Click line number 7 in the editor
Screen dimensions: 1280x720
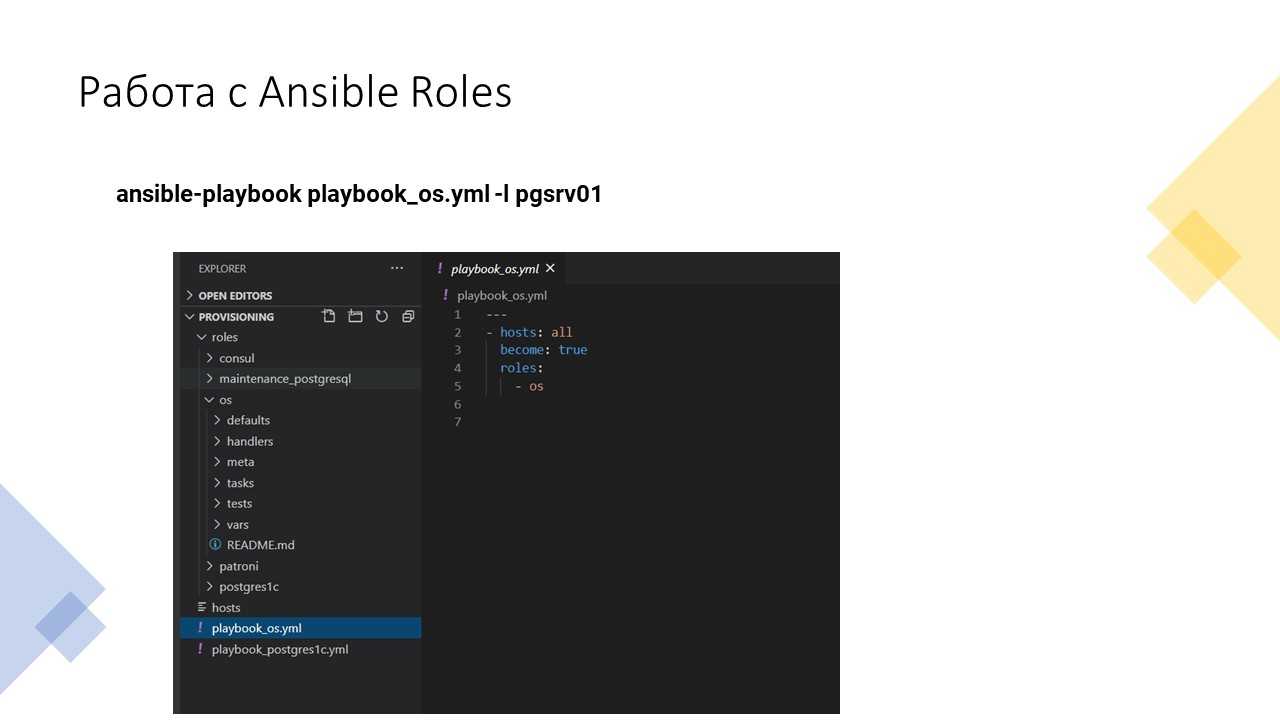pyautogui.click(x=458, y=422)
